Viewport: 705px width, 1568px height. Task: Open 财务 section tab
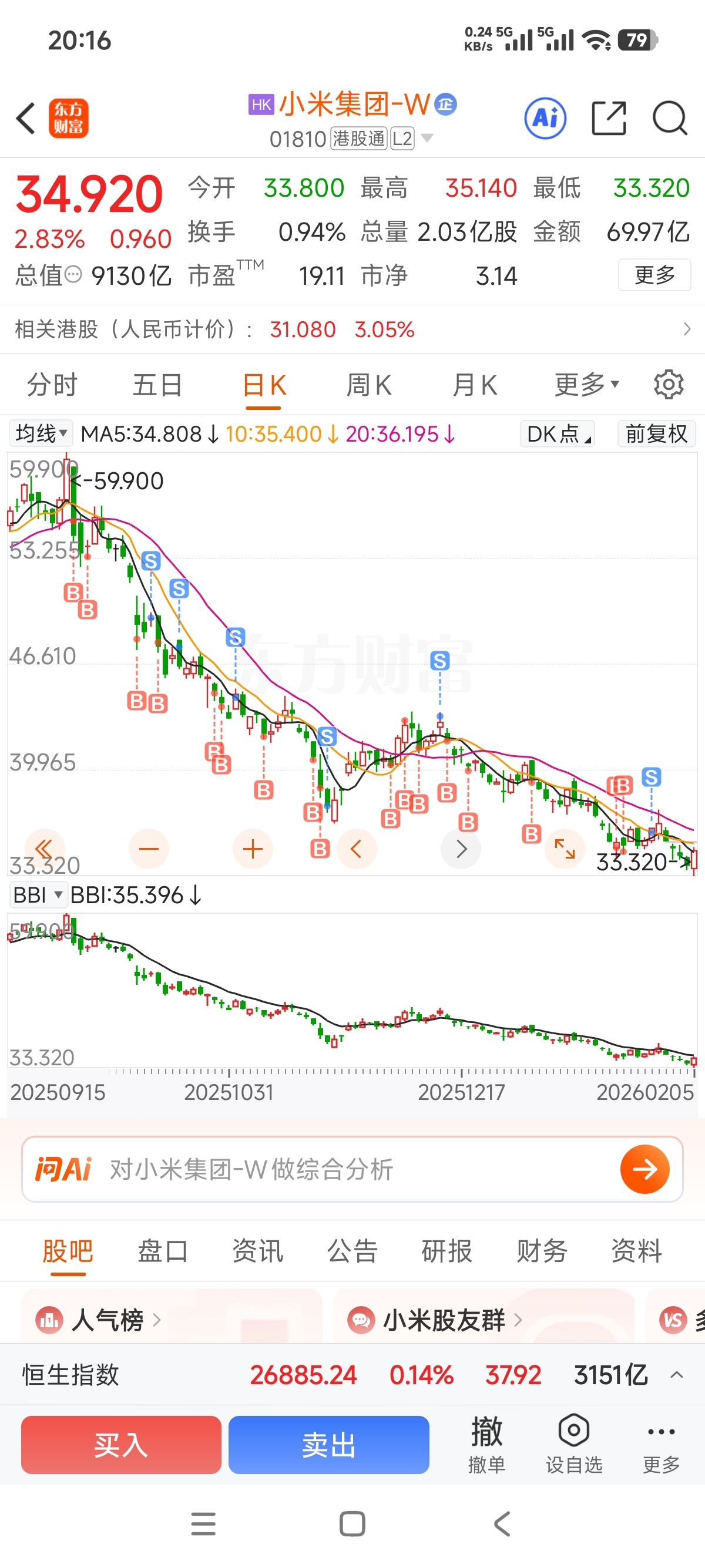coord(542,1251)
